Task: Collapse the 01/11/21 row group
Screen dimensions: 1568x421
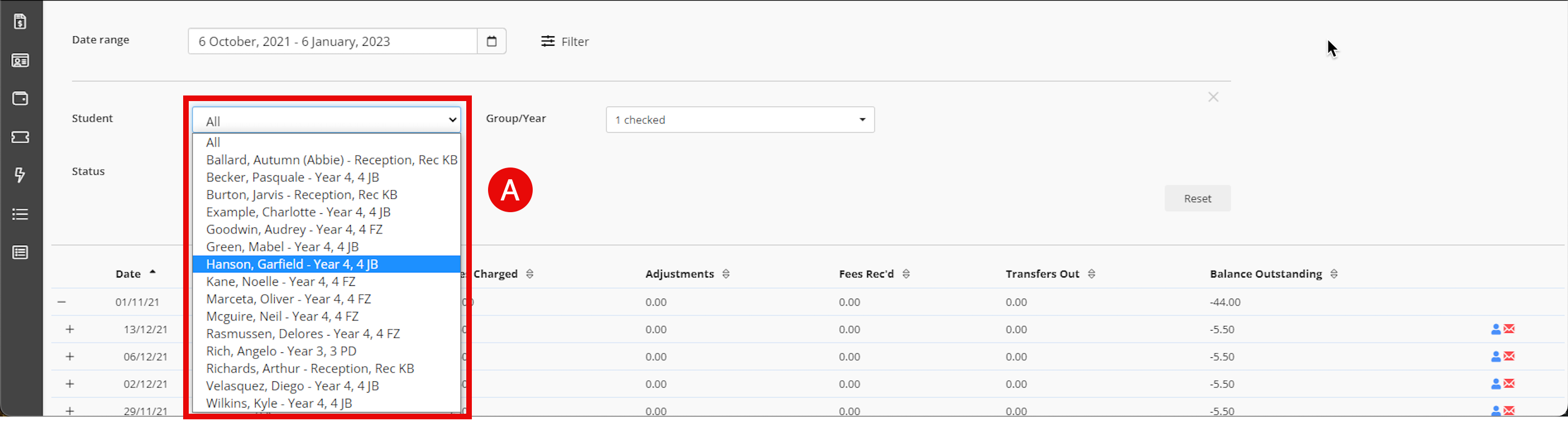Action: (61, 303)
